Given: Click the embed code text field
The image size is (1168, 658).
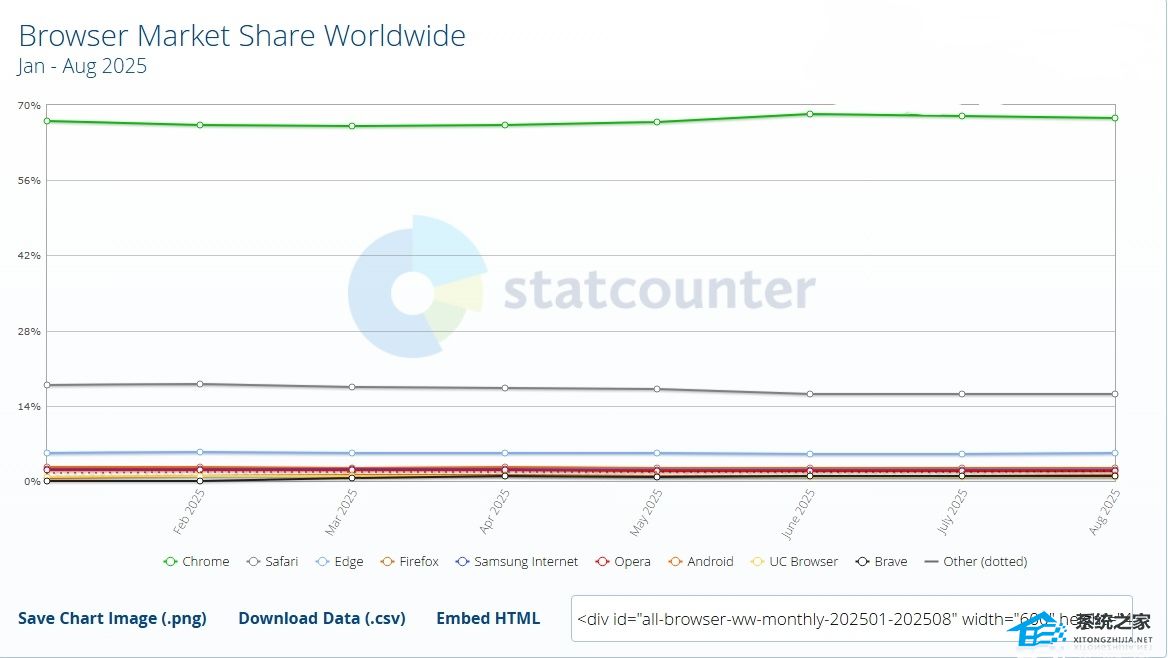Looking at the screenshot, I should (x=790, y=618).
